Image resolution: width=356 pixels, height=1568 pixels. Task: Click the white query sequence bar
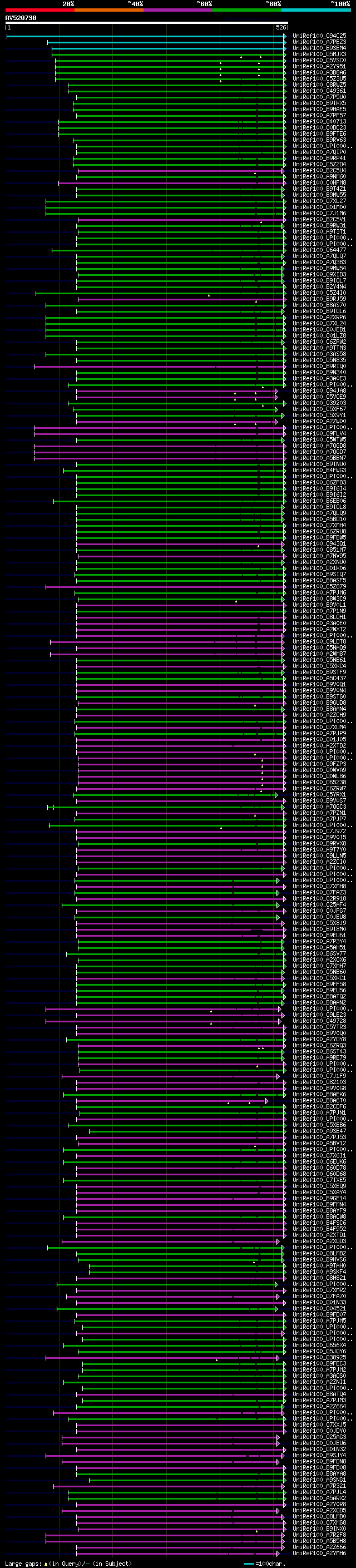coord(147,23)
